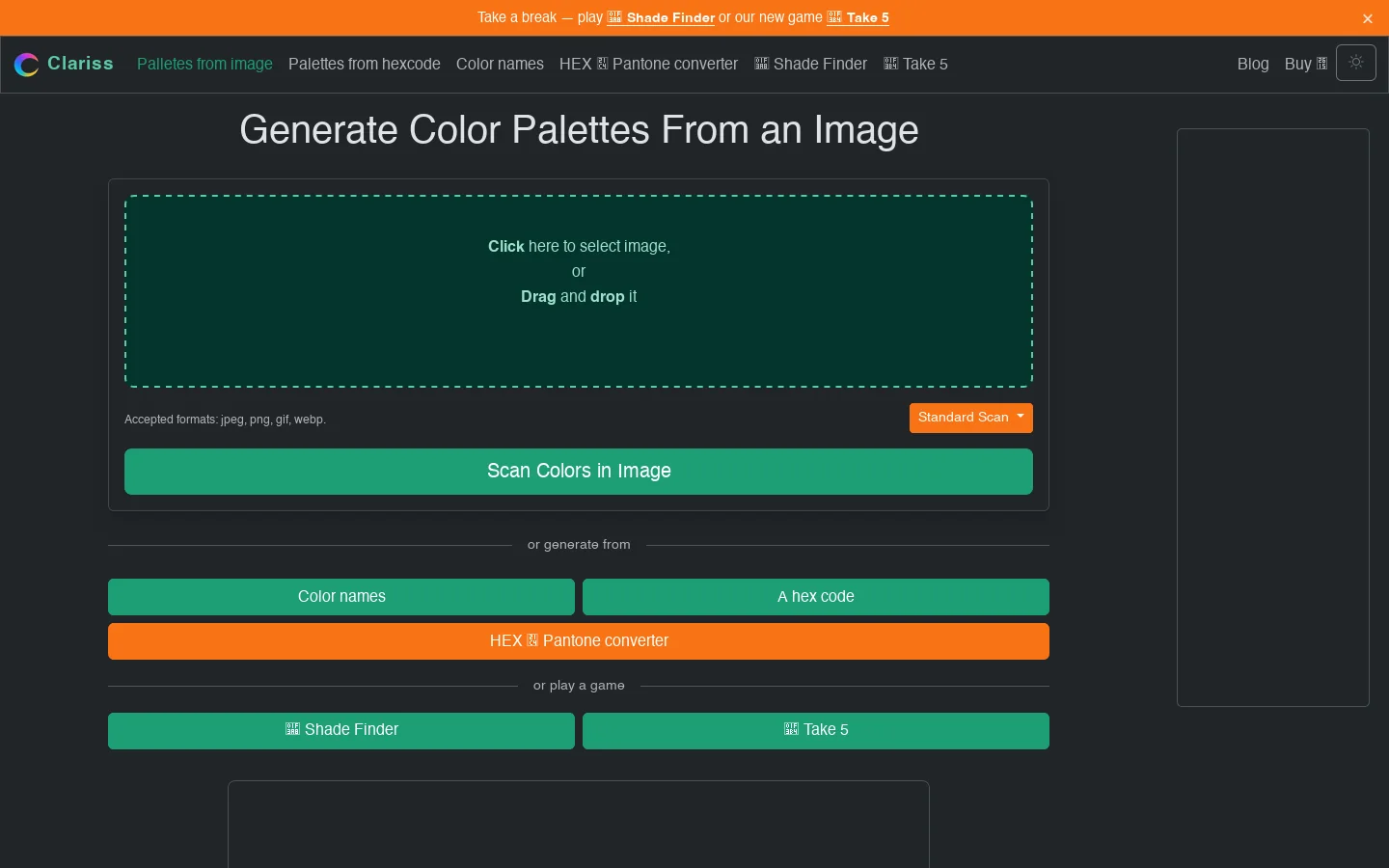1389x868 pixels.
Task: Visit the Blog link
Action: point(1253,64)
